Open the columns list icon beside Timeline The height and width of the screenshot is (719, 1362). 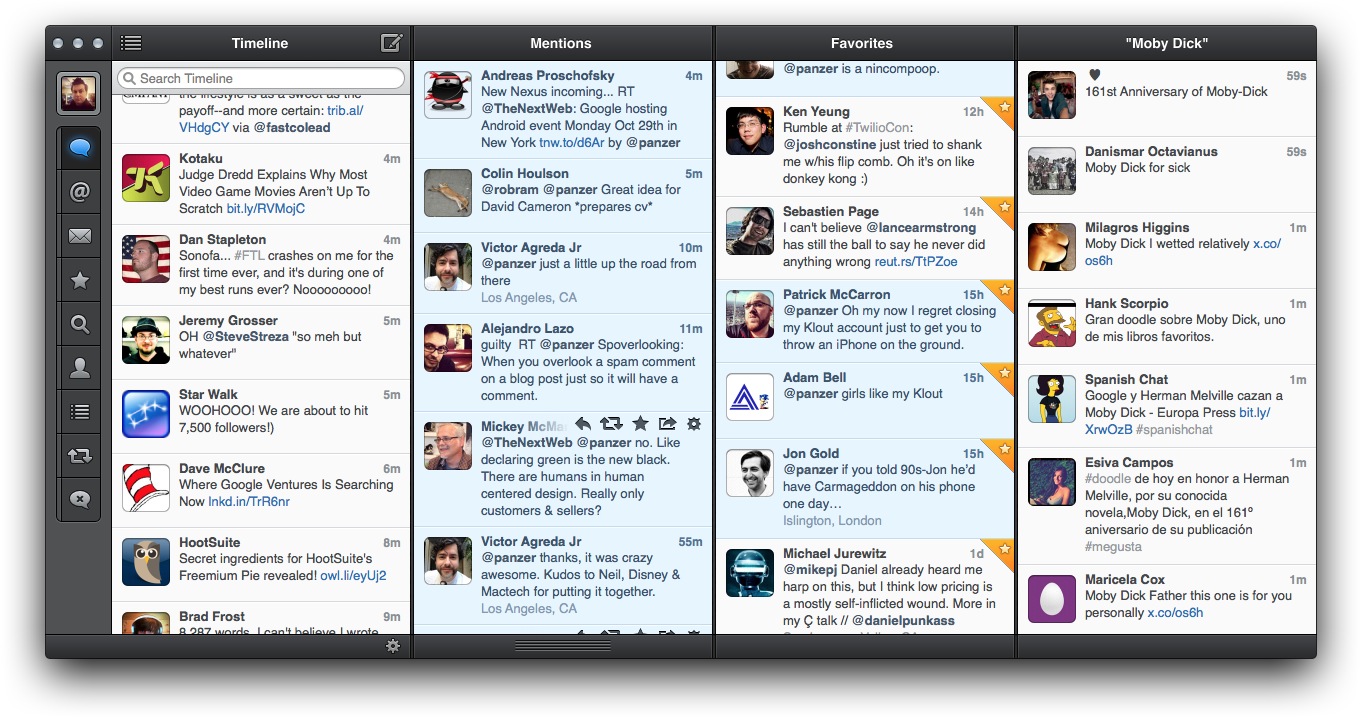pyautogui.click(x=131, y=43)
